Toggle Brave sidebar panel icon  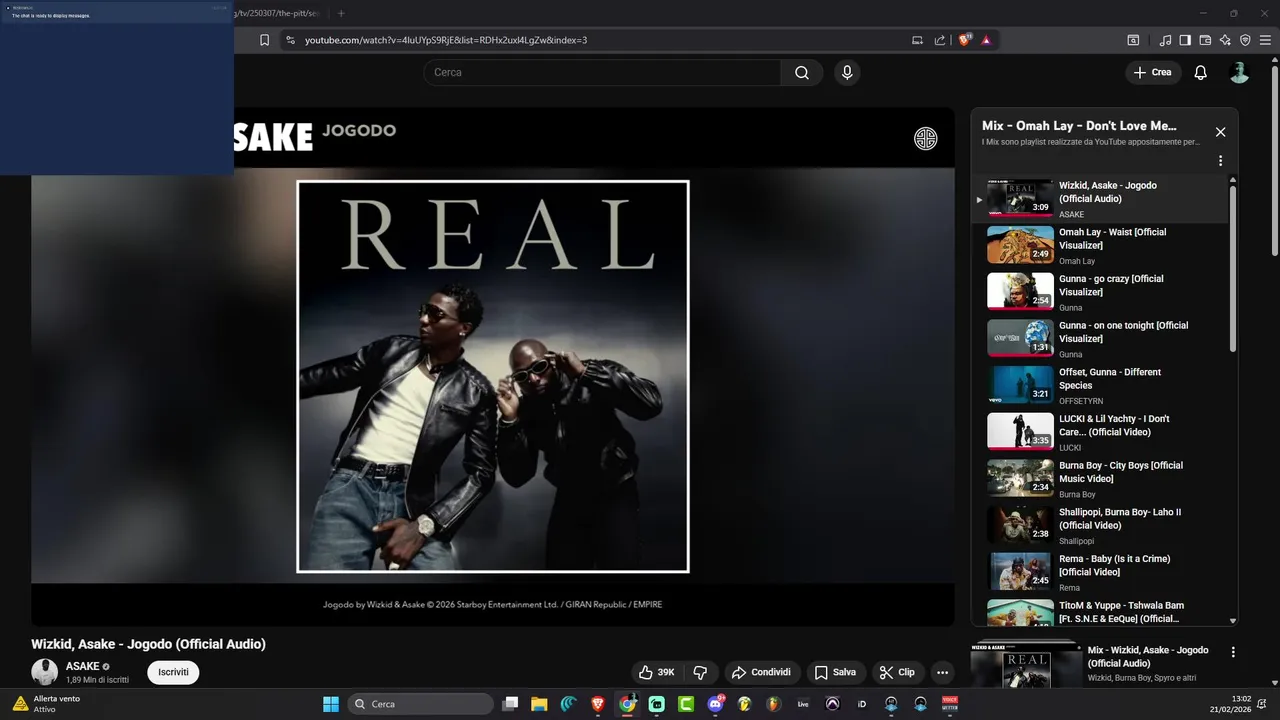pos(1185,40)
